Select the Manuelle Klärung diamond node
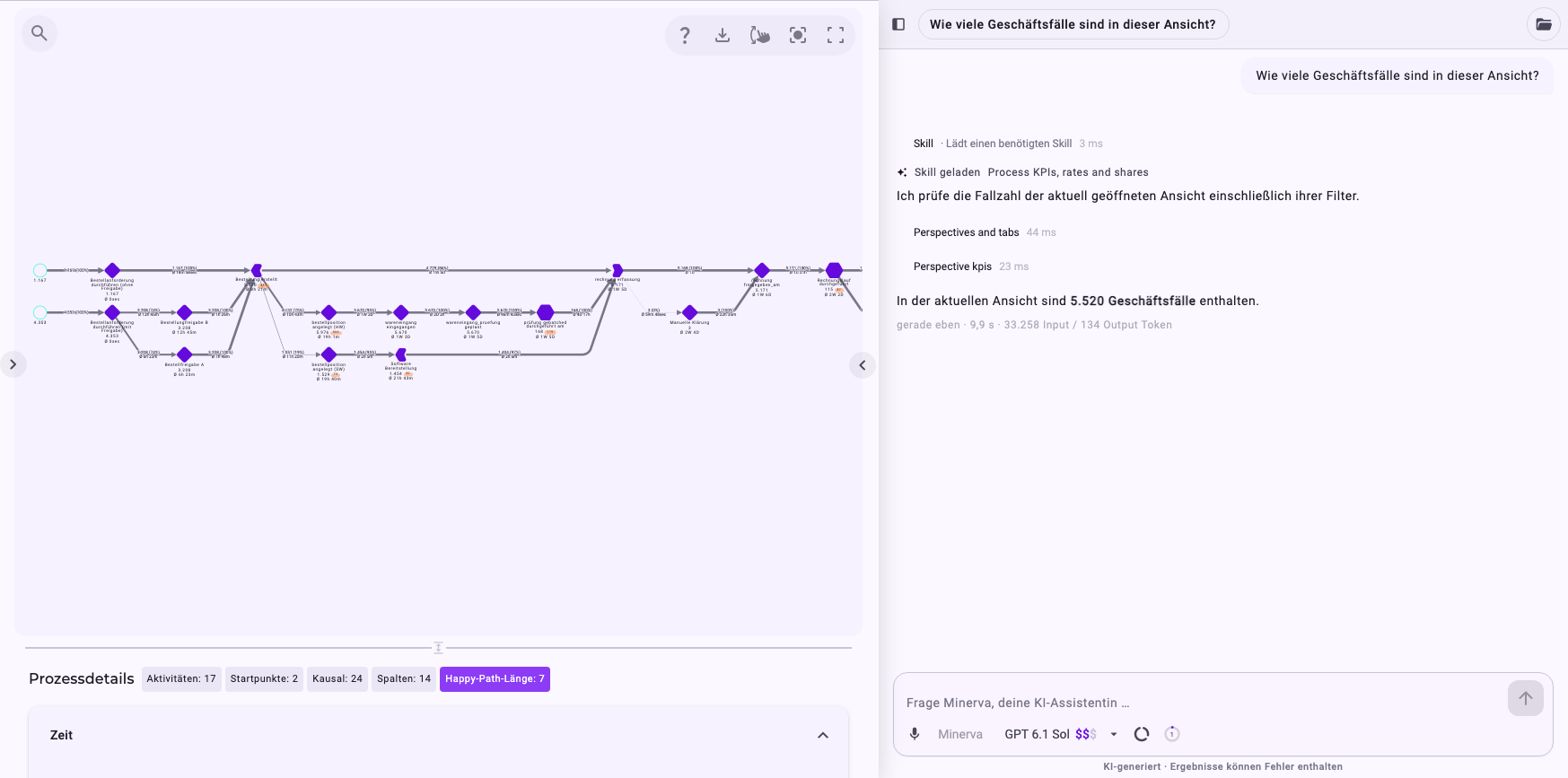Image resolution: width=1568 pixels, height=778 pixels. [x=689, y=312]
